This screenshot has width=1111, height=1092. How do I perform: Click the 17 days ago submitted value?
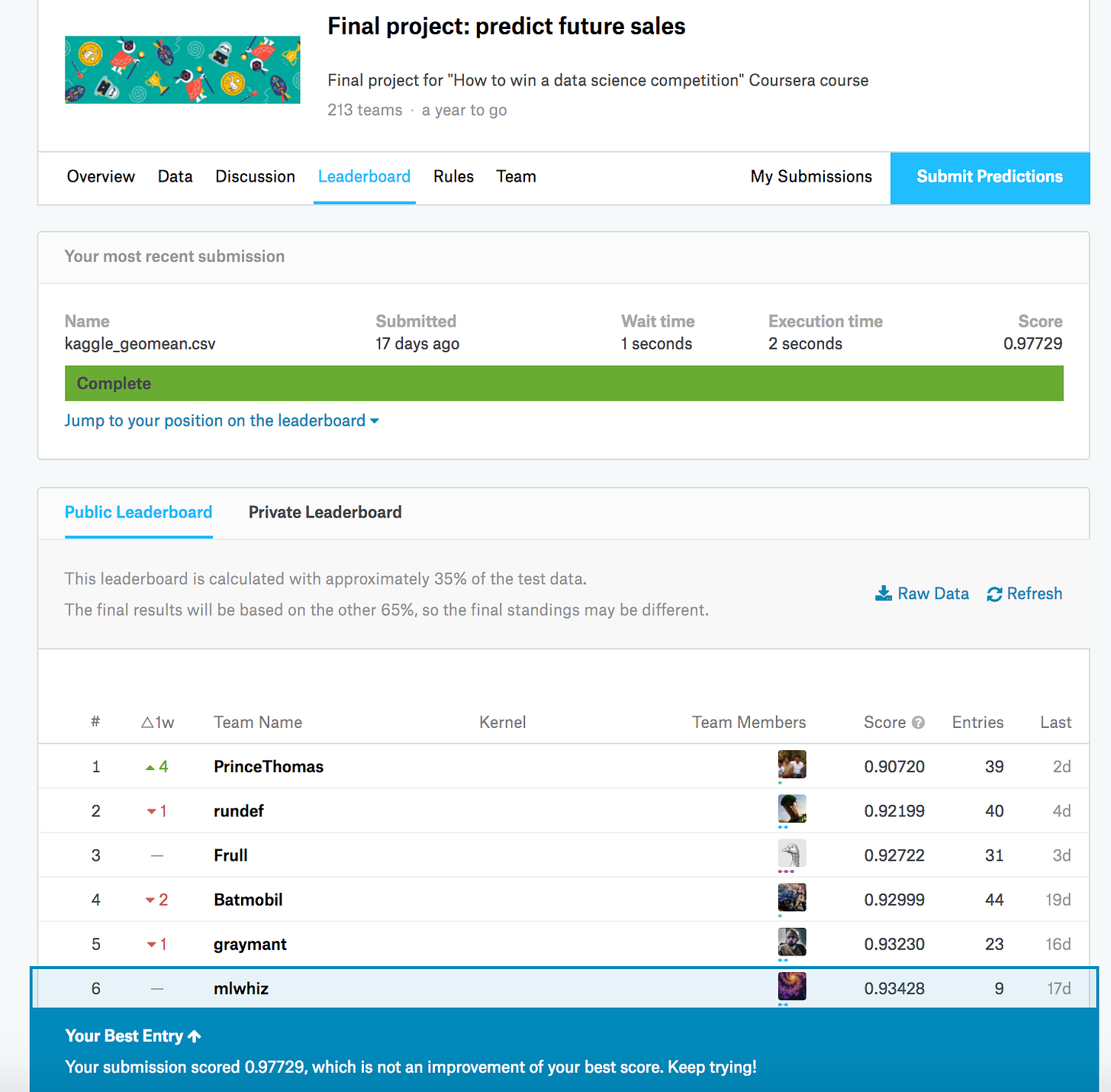[x=417, y=344]
